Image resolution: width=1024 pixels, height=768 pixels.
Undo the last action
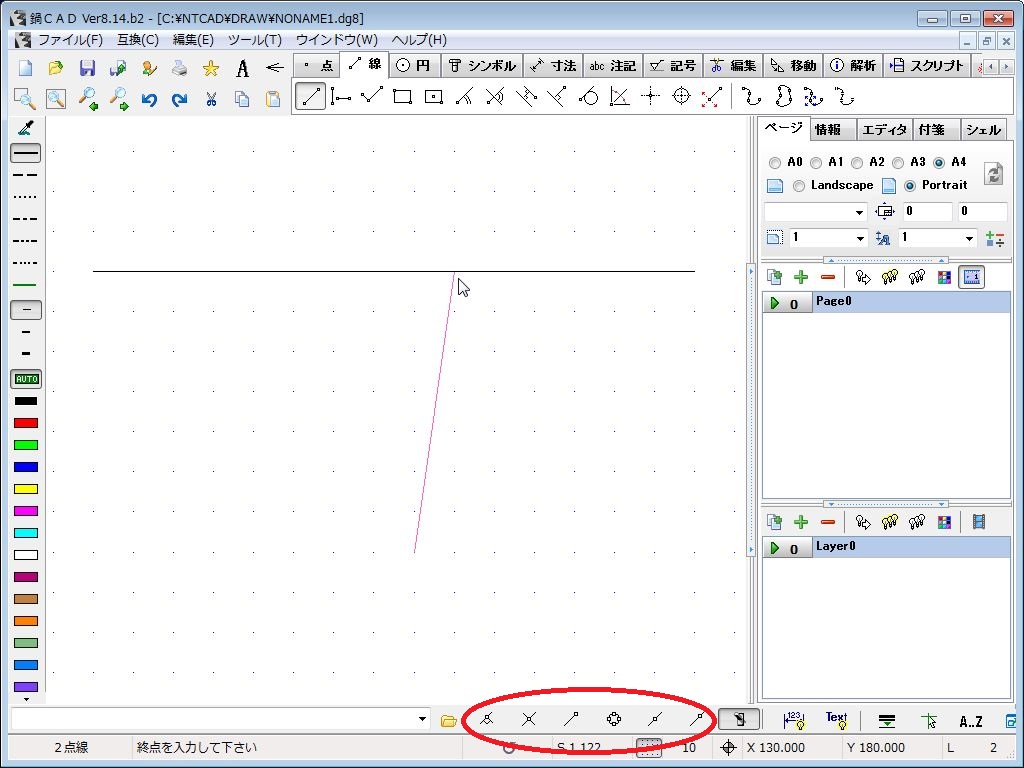[149, 99]
